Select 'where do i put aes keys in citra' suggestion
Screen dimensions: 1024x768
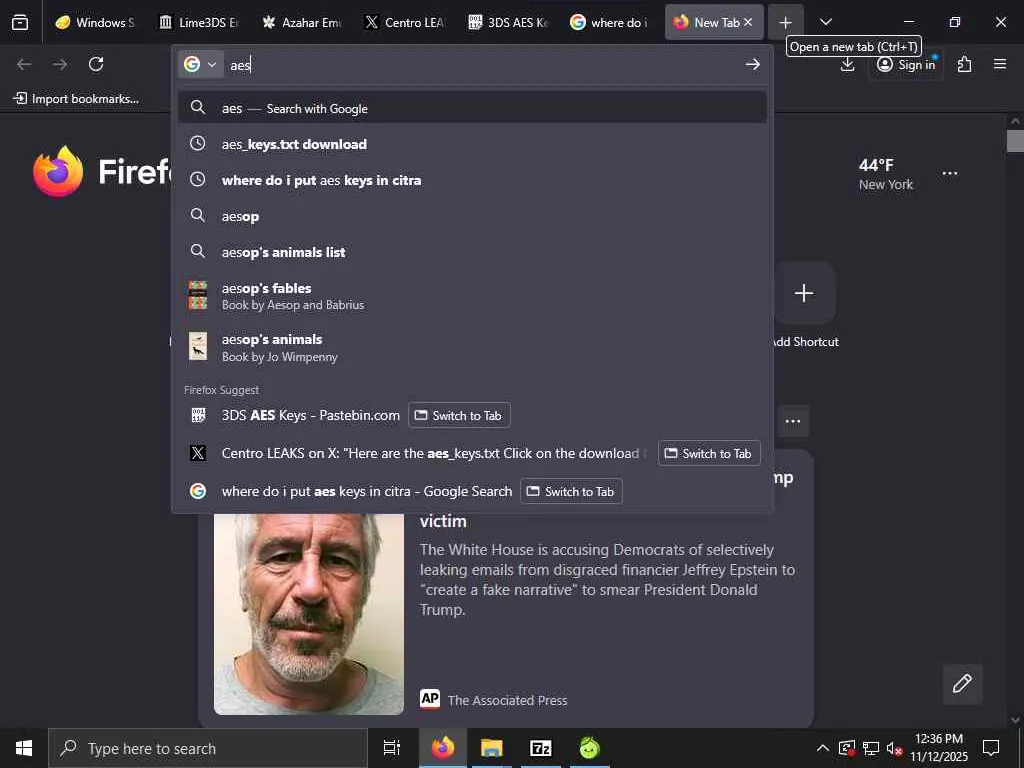[472, 180]
